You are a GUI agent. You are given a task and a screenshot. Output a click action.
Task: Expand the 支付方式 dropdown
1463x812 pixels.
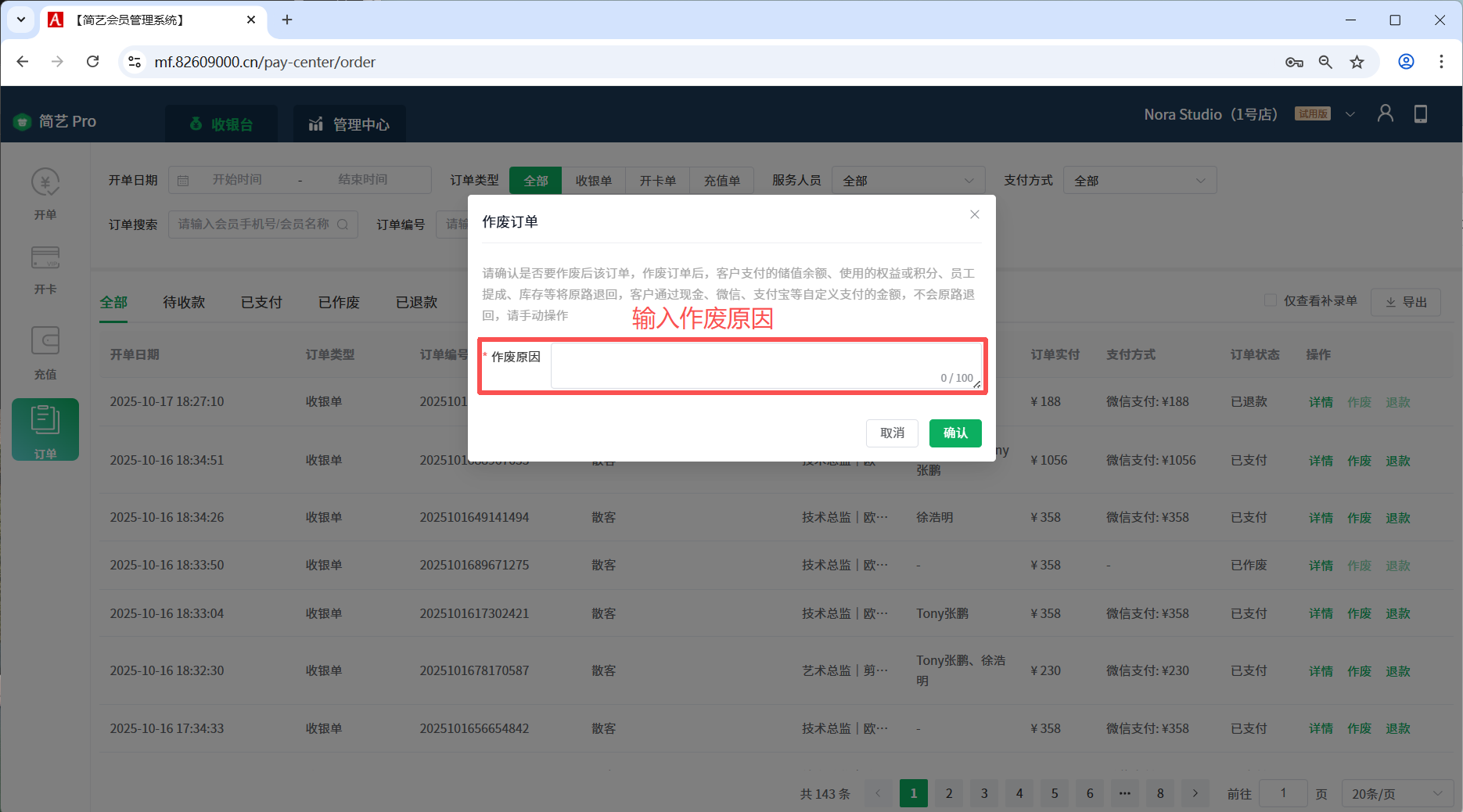[1139, 181]
